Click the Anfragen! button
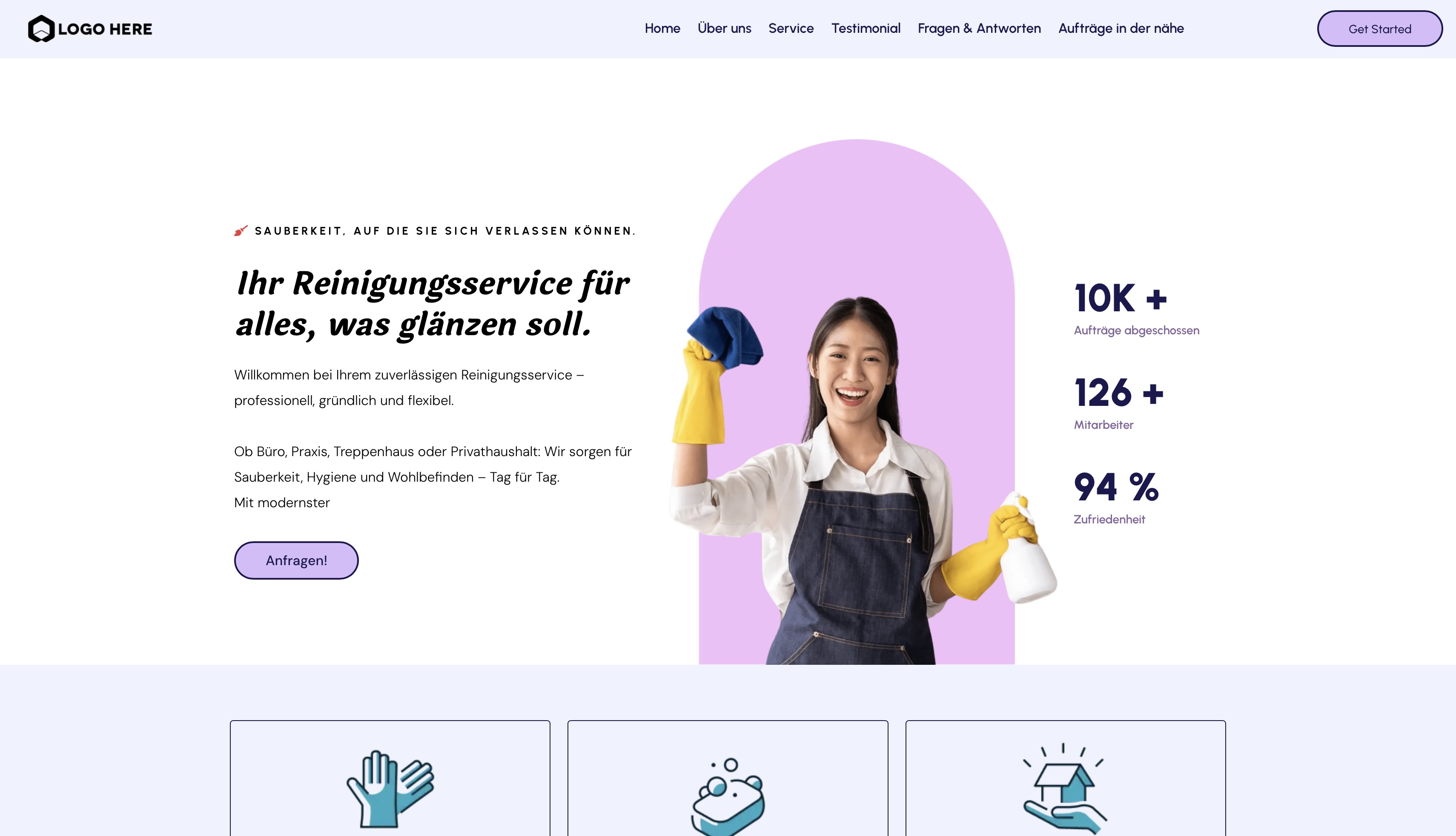The height and width of the screenshot is (836, 1456). click(296, 560)
